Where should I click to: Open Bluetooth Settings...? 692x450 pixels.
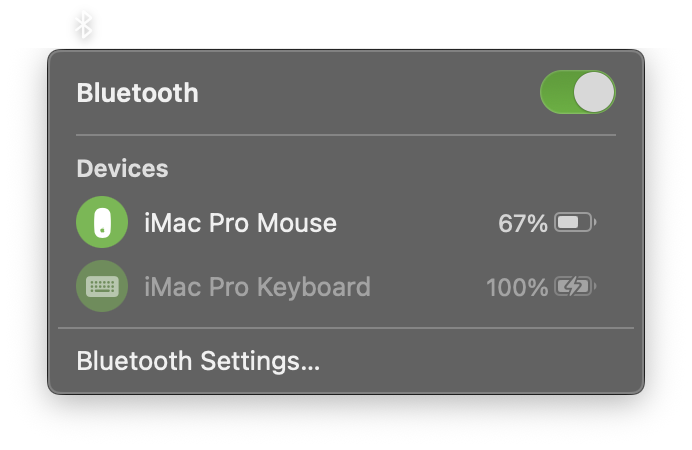pos(198,360)
